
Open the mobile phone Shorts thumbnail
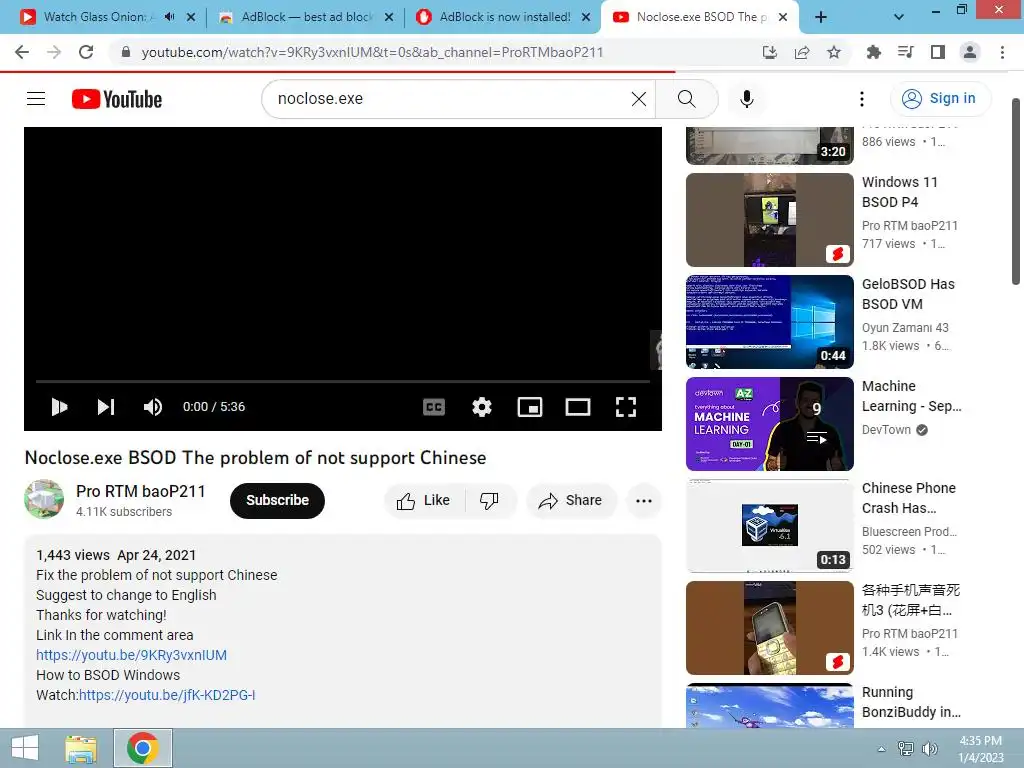click(x=769, y=628)
